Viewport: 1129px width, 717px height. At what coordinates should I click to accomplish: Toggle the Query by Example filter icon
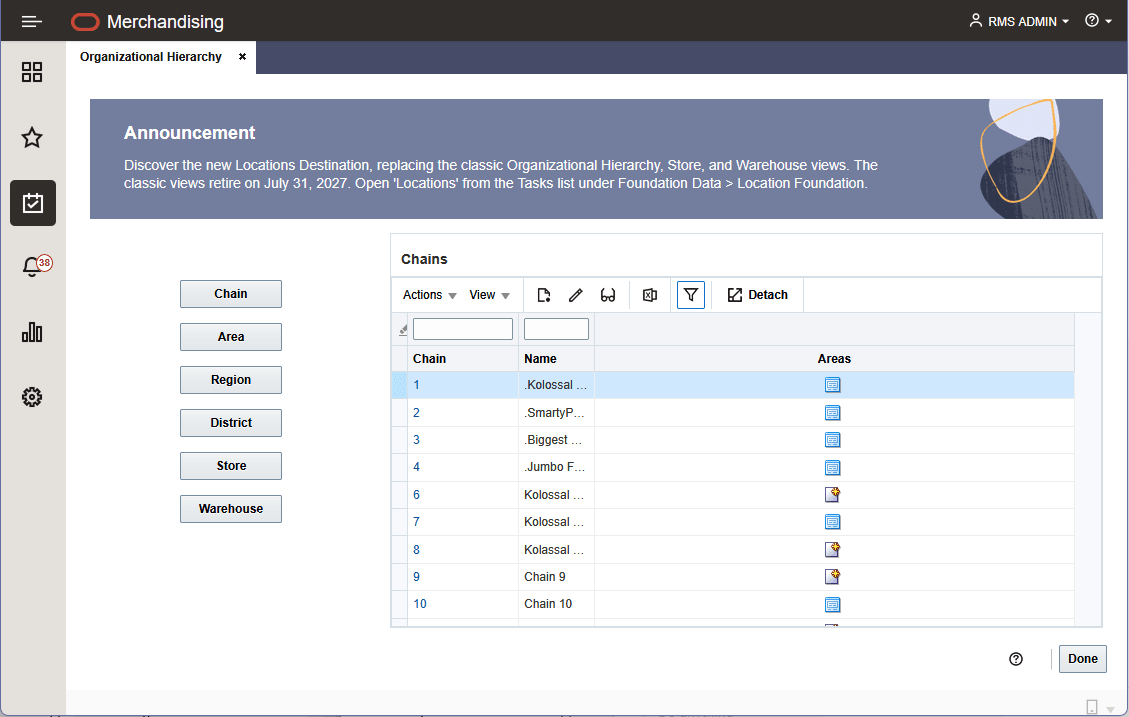tap(691, 295)
